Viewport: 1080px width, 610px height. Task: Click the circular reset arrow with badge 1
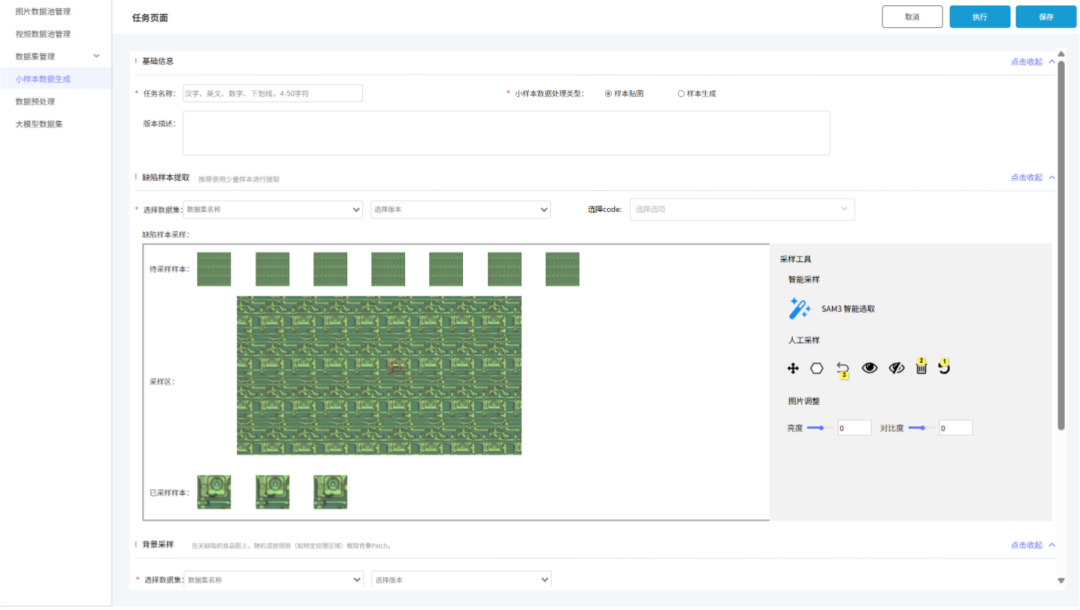[944, 367]
